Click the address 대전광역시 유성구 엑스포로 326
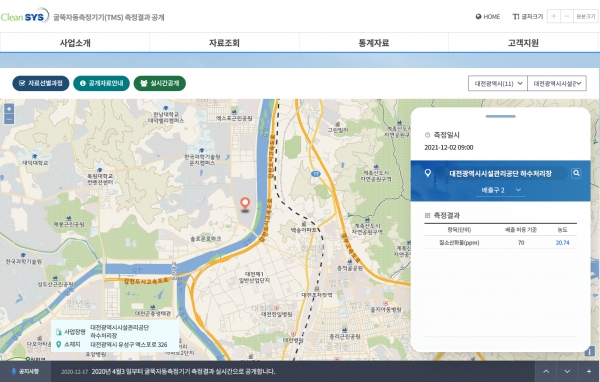The width and height of the screenshot is (600, 382). (x=129, y=345)
